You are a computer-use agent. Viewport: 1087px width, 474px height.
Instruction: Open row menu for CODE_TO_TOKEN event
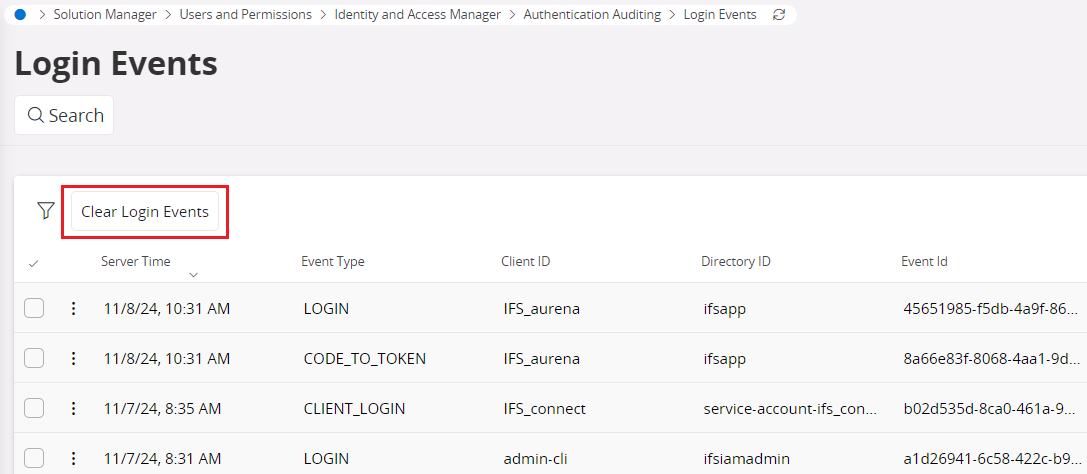tap(73, 358)
